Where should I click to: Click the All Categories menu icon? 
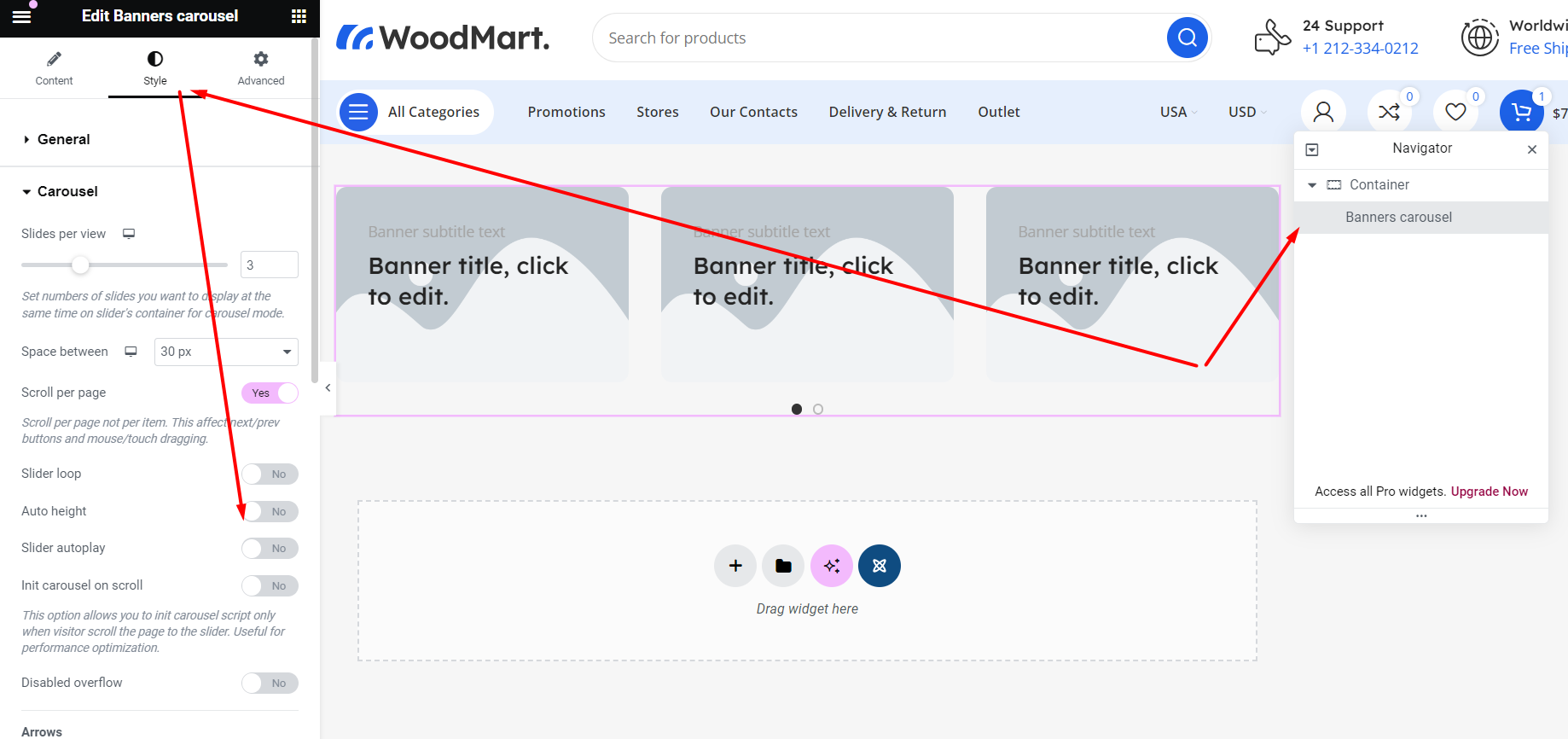(358, 112)
